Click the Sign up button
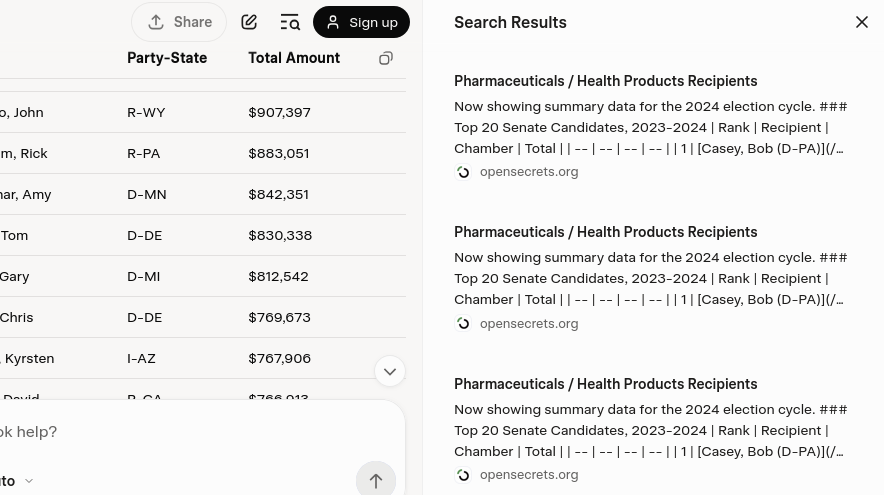Viewport: 884px width, 495px height. point(361,22)
